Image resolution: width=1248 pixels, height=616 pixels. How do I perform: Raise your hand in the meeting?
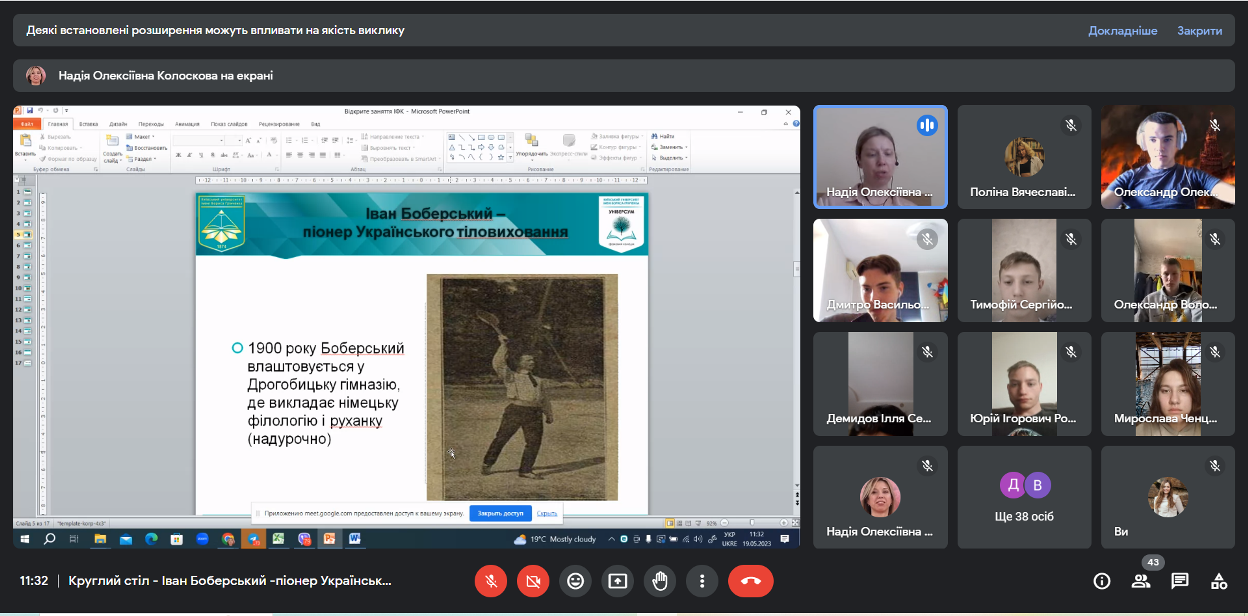coord(659,580)
